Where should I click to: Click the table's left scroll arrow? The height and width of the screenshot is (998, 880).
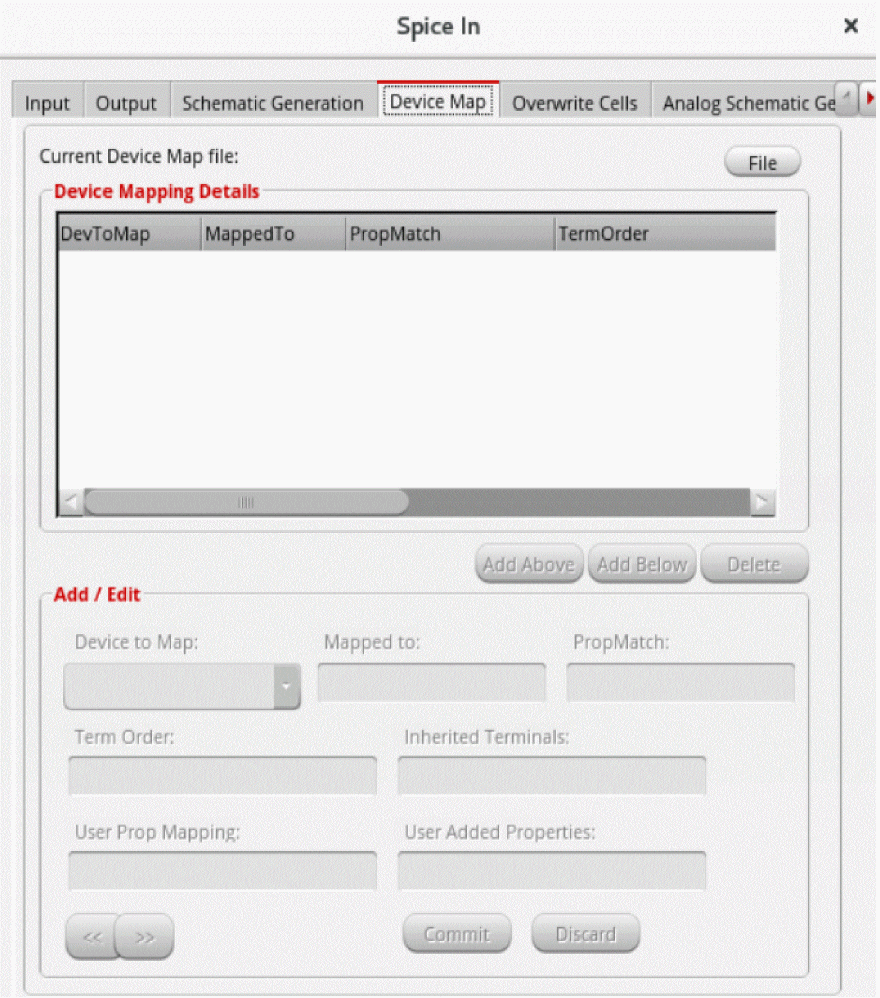click(x=71, y=502)
